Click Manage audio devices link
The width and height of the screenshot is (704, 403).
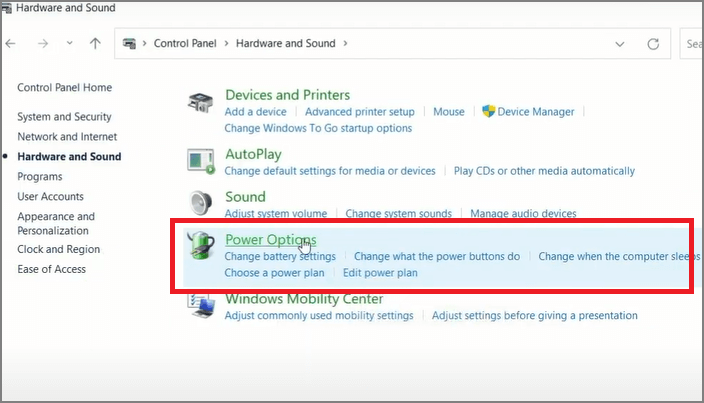click(x=523, y=214)
